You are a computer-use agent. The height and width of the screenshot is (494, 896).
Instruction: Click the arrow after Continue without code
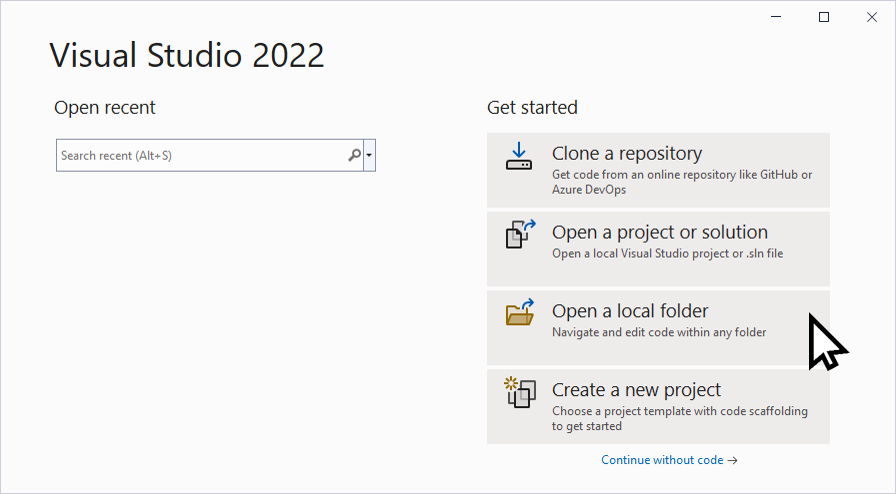(732, 460)
